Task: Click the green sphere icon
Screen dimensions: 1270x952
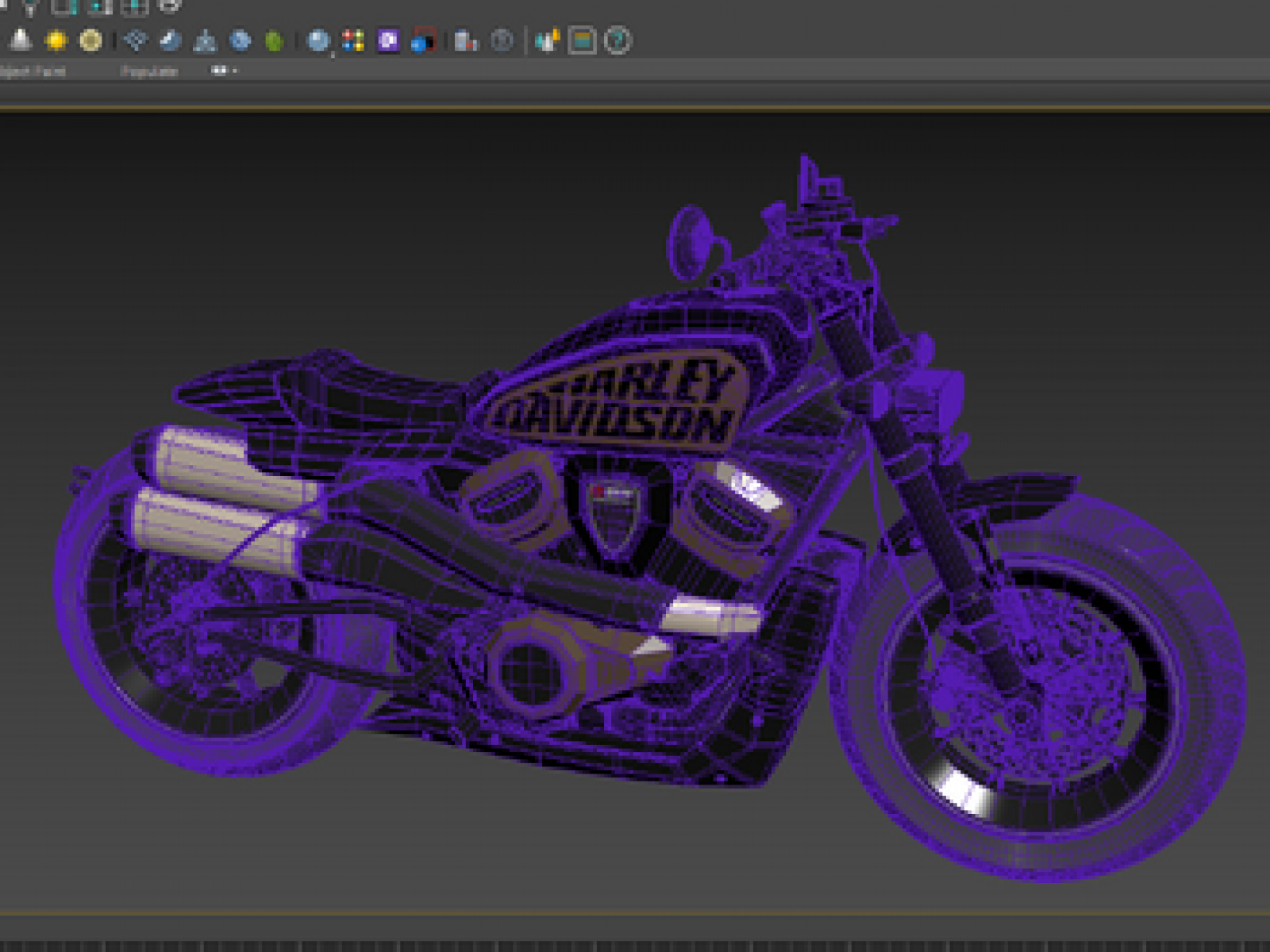Action: coord(274,40)
